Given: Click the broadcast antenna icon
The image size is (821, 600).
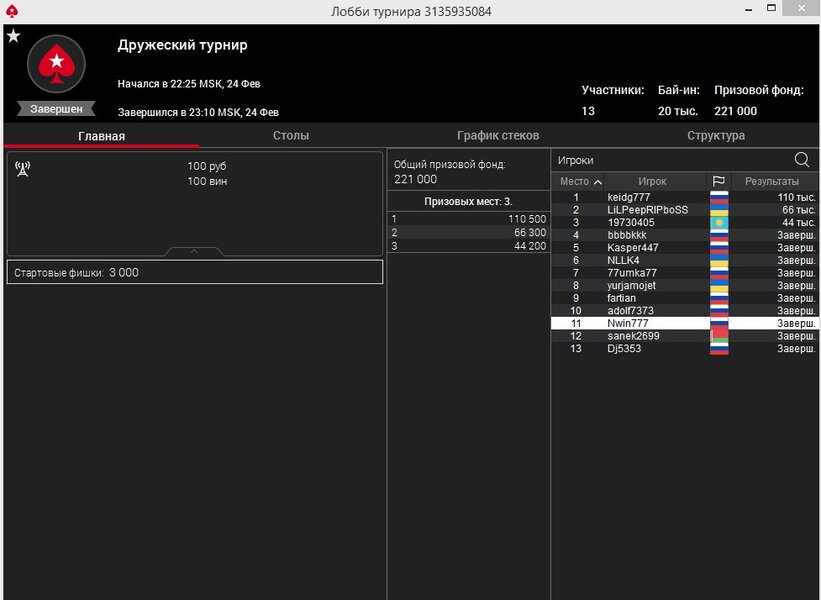Looking at the screenshot, I should (23, 168).
